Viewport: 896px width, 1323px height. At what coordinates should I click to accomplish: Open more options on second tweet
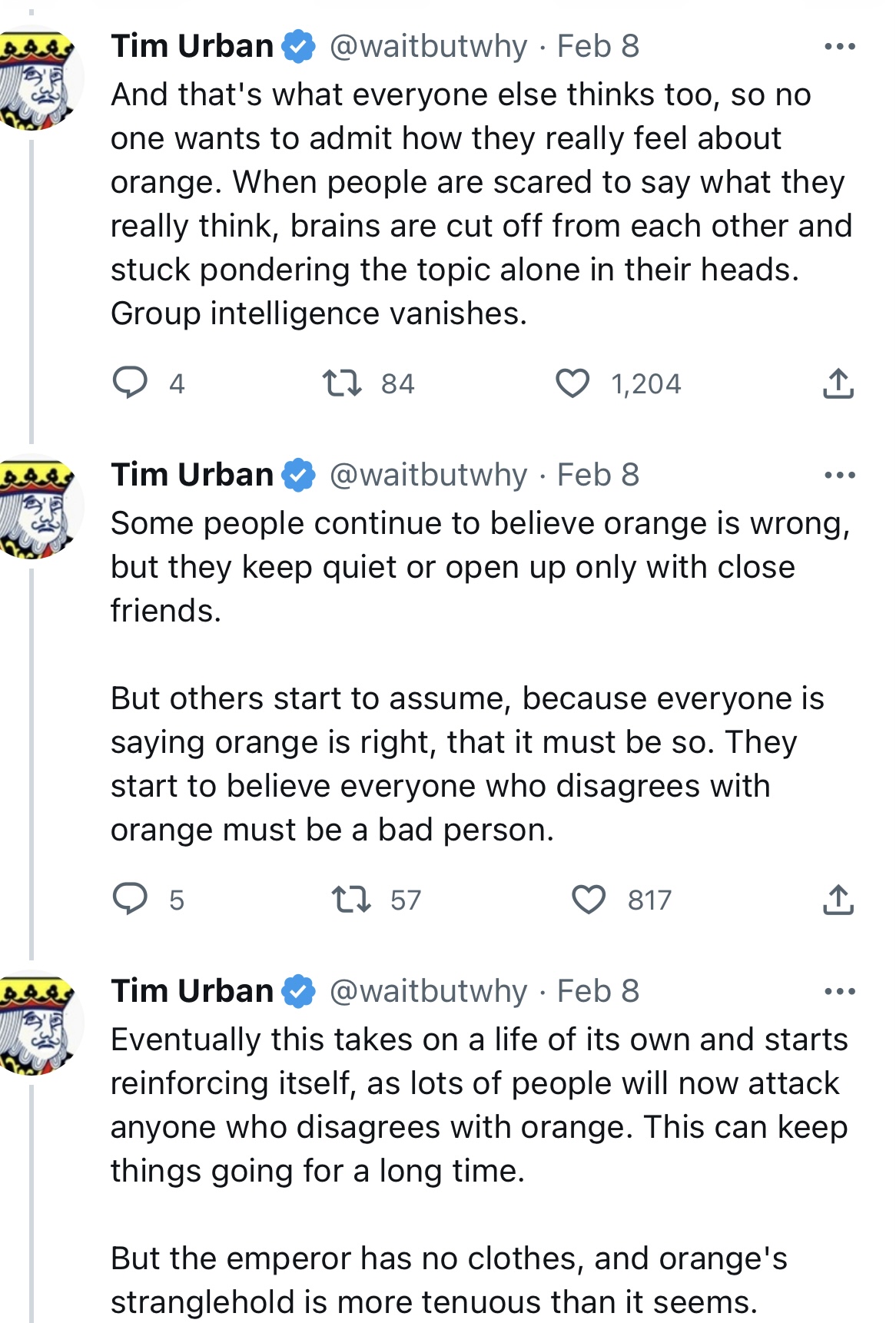point(839,476)
